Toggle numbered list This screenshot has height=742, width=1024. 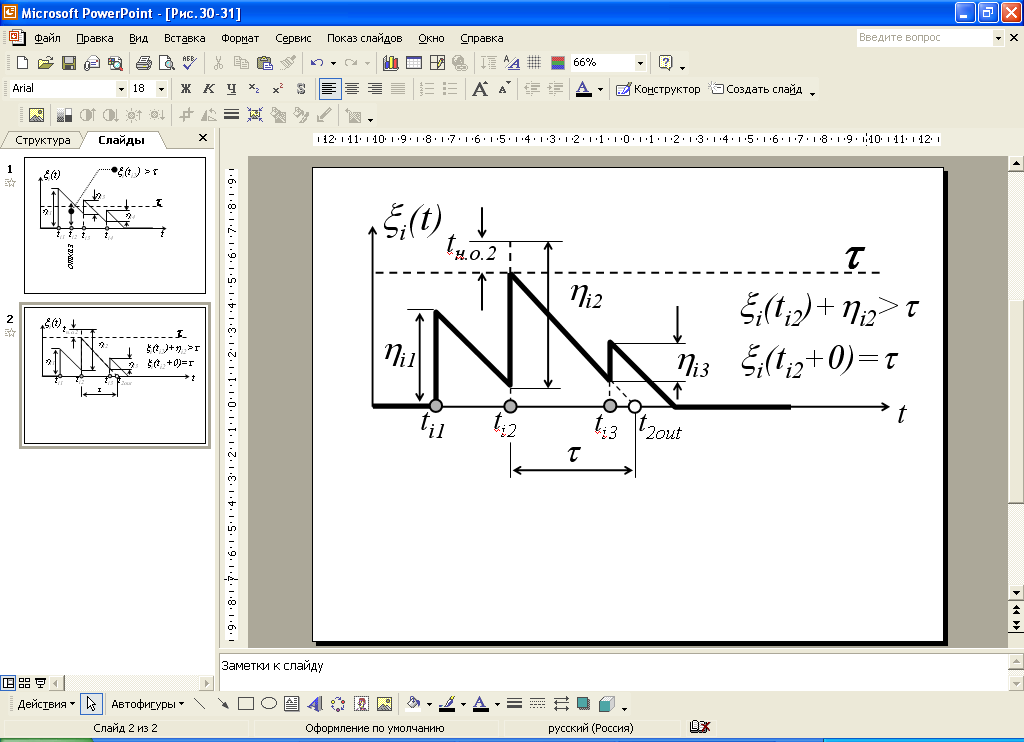[x=427, y=89]
